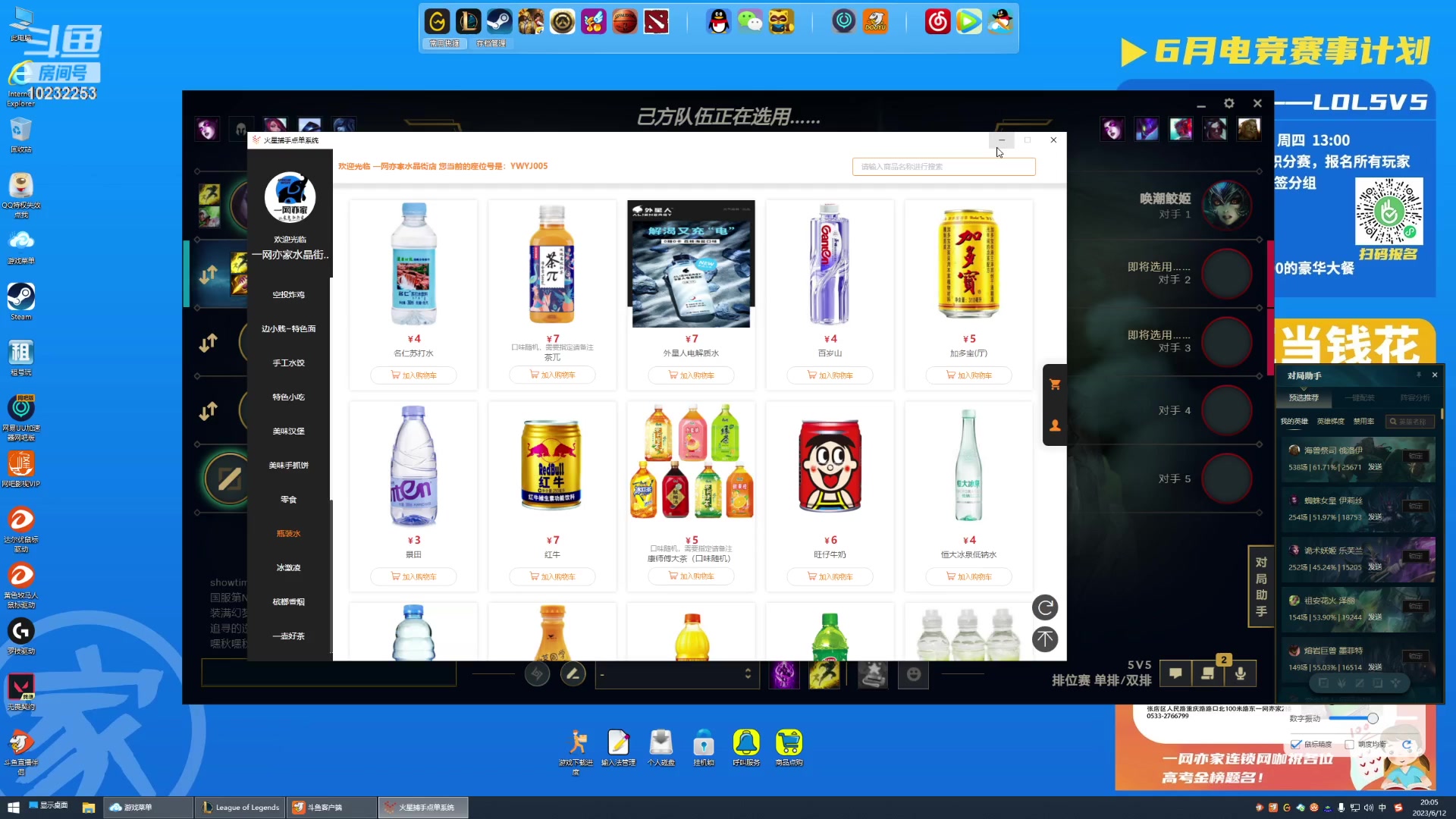Screen dimensions: 1456x819
Task: Open WeChat icon in top launcher bar
Action: click(x=750, y=21)
